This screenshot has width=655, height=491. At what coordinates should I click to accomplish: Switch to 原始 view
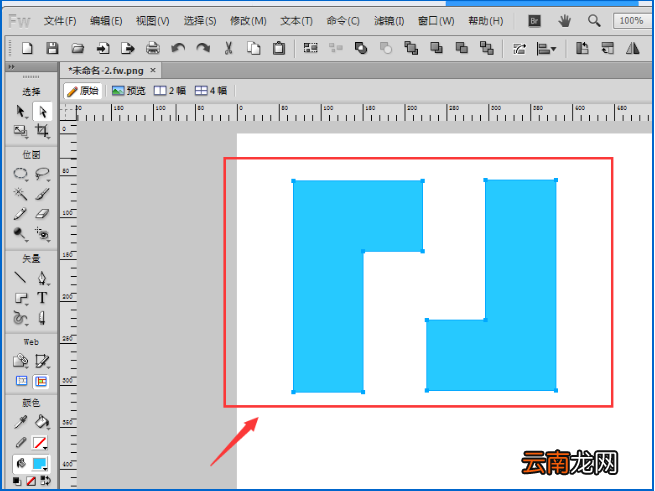point(83,90)
